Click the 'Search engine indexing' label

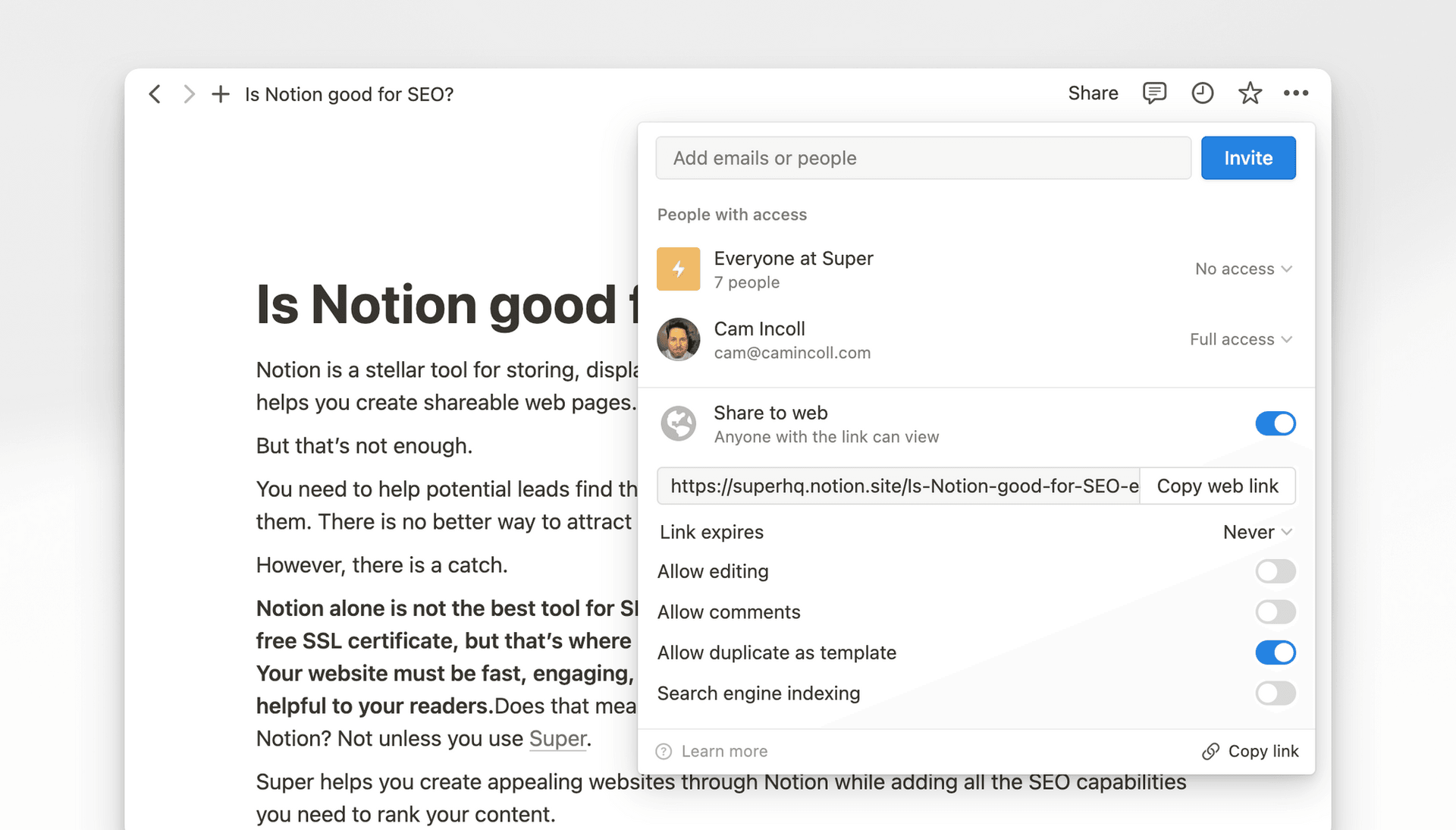(x=758, y=693)
